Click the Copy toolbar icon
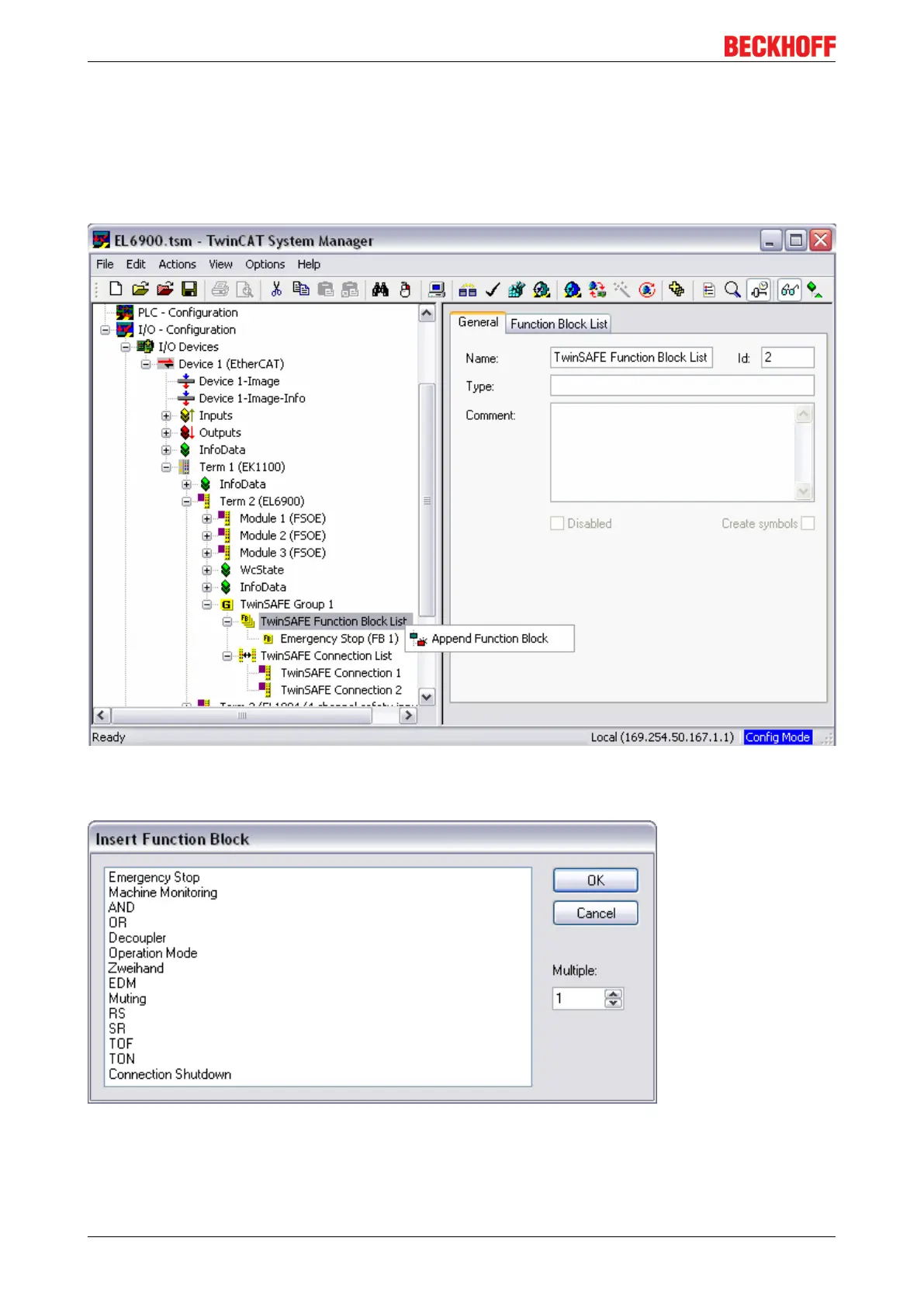 (301, 289)
